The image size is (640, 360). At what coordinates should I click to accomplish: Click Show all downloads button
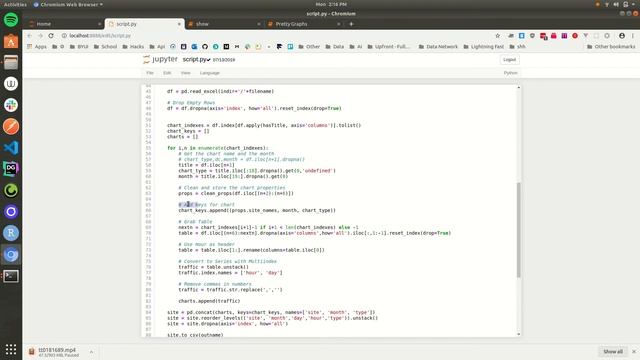pos(613,351)
